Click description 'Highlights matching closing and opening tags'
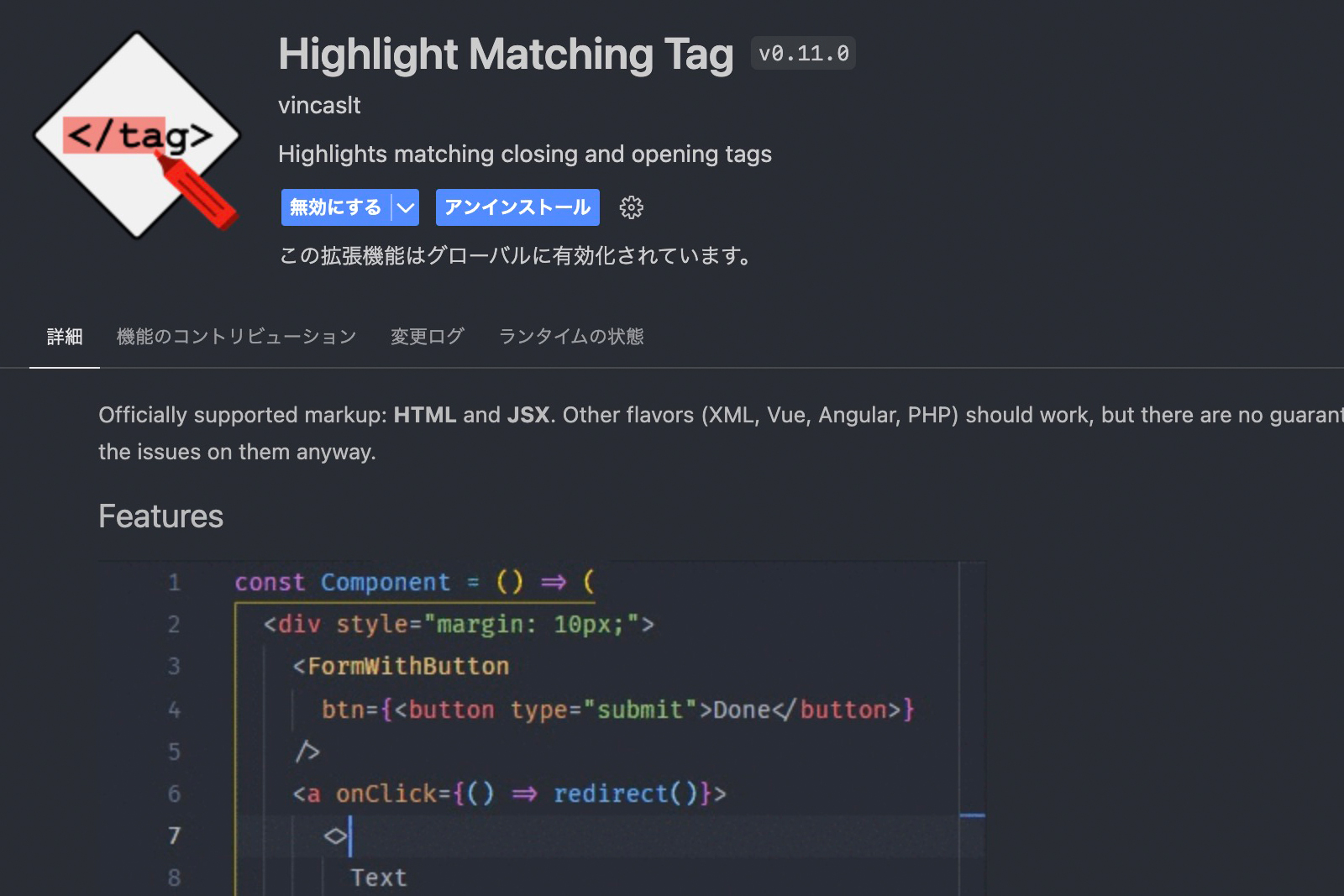Screen dimensions: 1344x896 click(525, 154)
